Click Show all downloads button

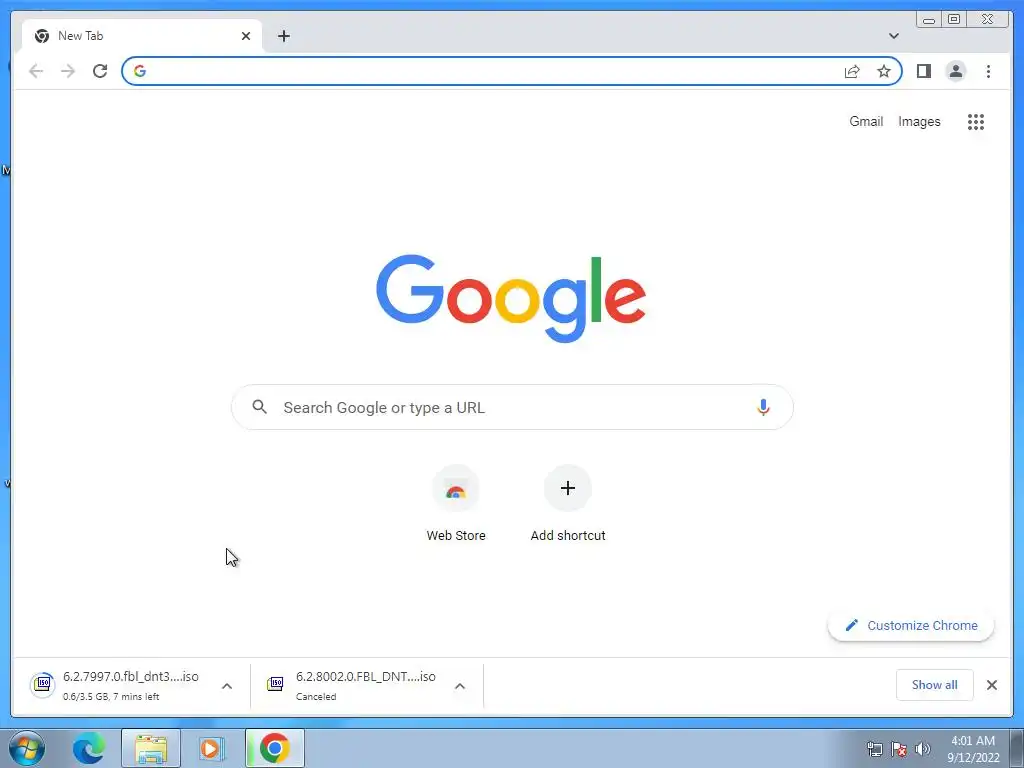point(935,685)
